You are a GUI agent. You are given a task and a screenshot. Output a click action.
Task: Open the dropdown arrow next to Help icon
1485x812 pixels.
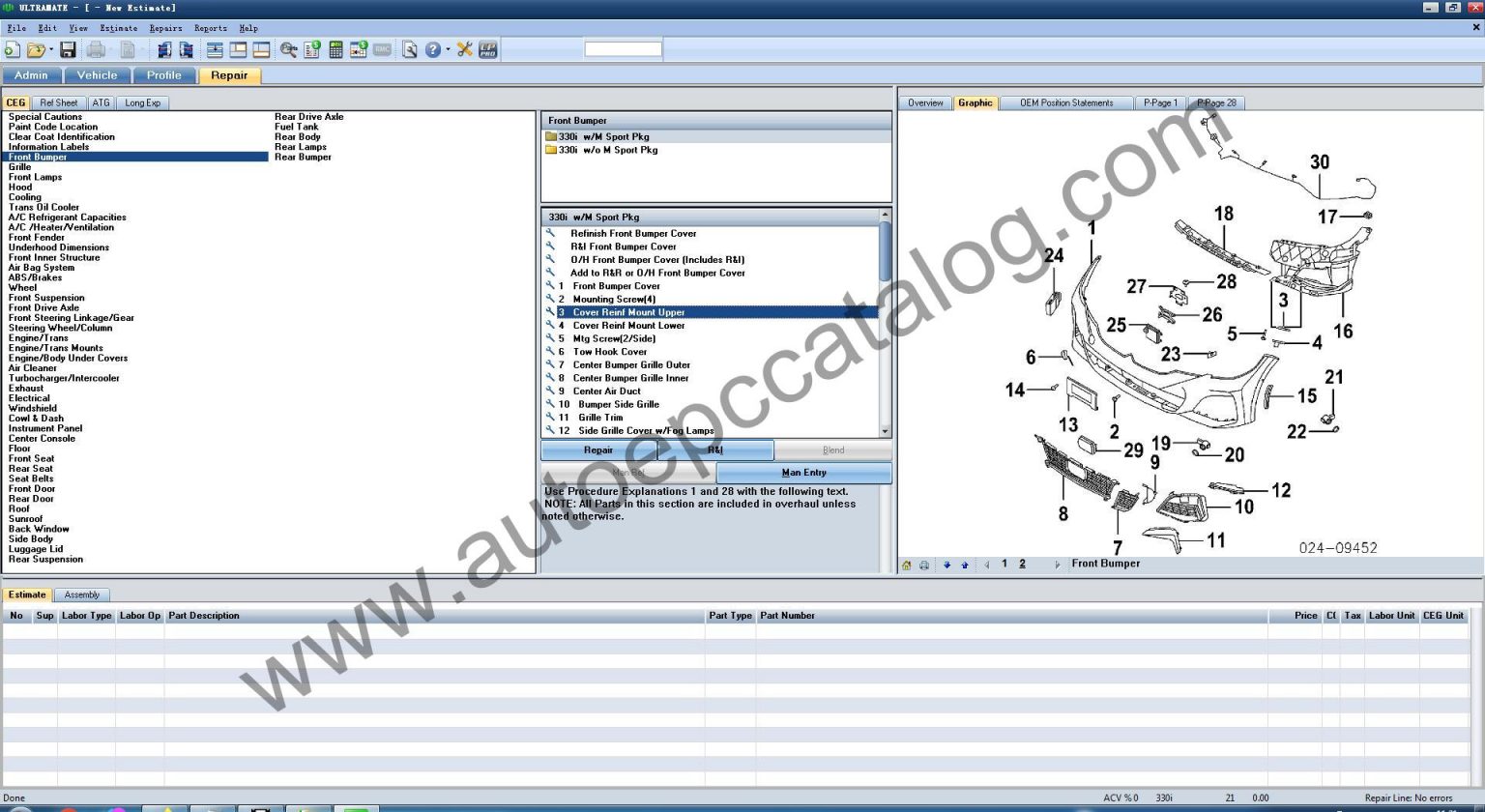point(448,49)
